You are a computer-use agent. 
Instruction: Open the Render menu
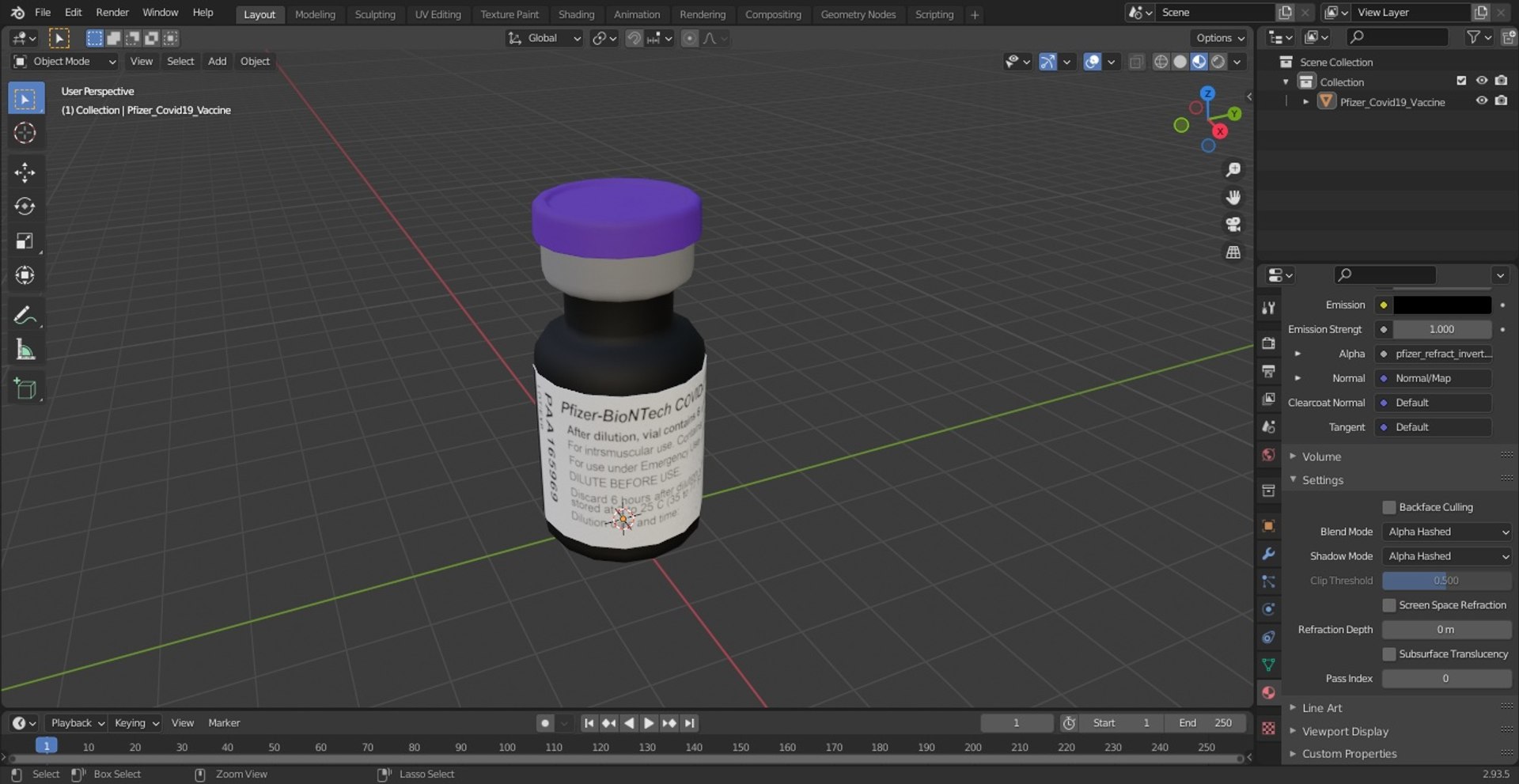point(112,13)
